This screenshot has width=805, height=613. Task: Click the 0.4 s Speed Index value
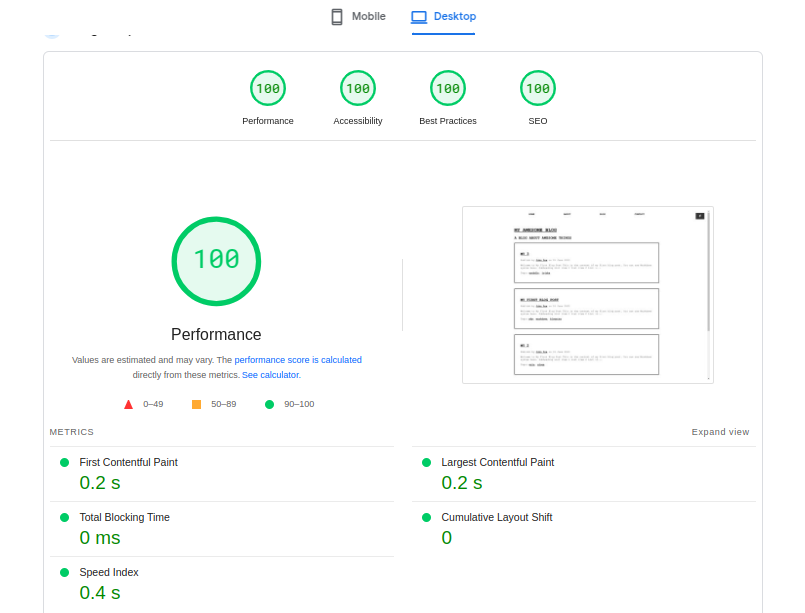[x=100, y=592]
